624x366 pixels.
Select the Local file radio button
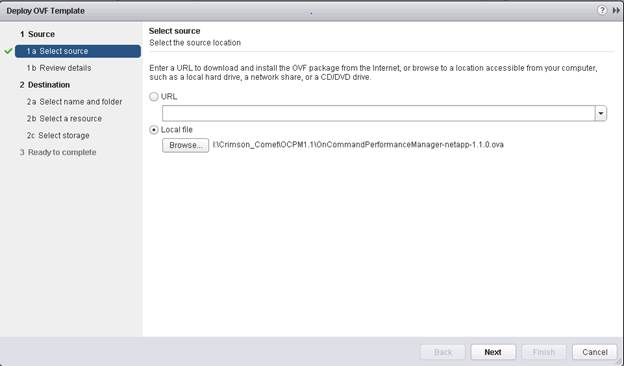tap(154, 130)
